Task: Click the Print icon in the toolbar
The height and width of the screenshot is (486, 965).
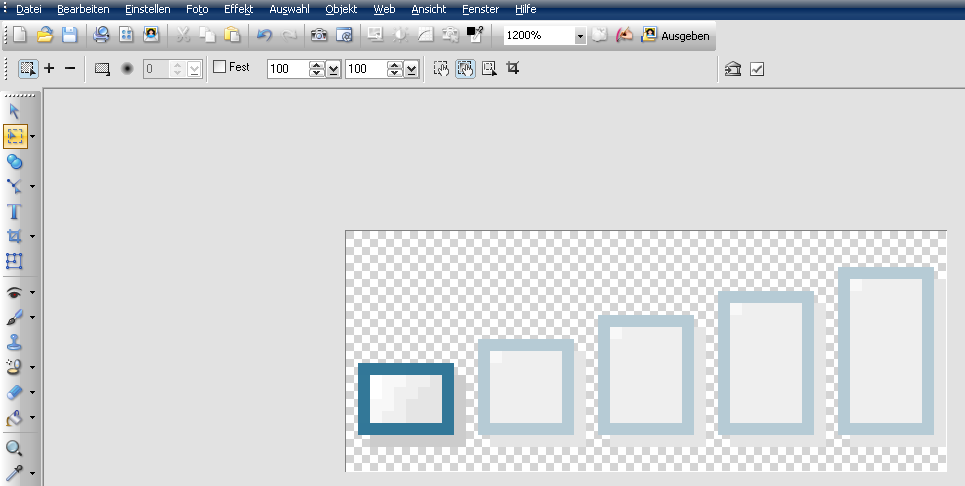Action: [101, 35]
